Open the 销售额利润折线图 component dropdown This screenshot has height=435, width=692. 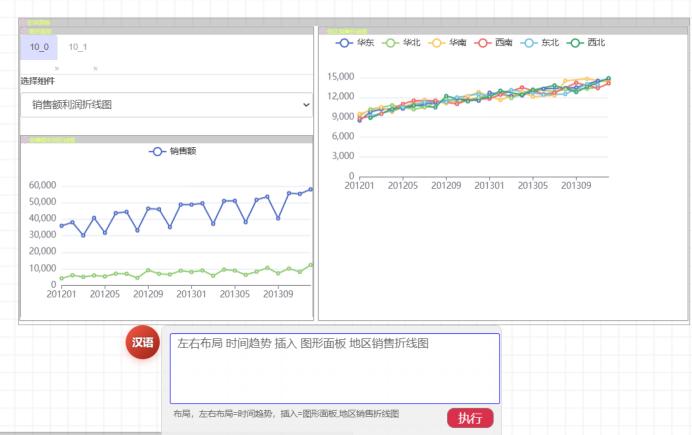tap(166, 105)
